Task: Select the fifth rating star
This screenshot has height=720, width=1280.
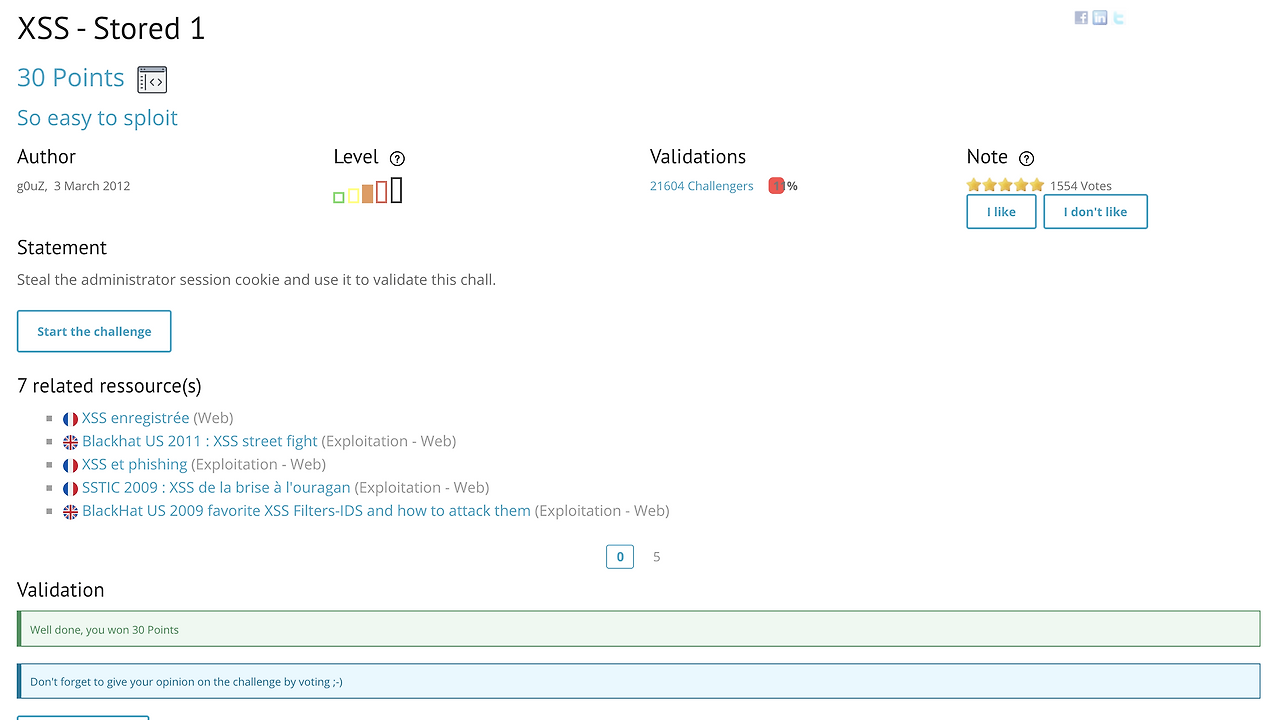Action: [x=1036, y=184]
